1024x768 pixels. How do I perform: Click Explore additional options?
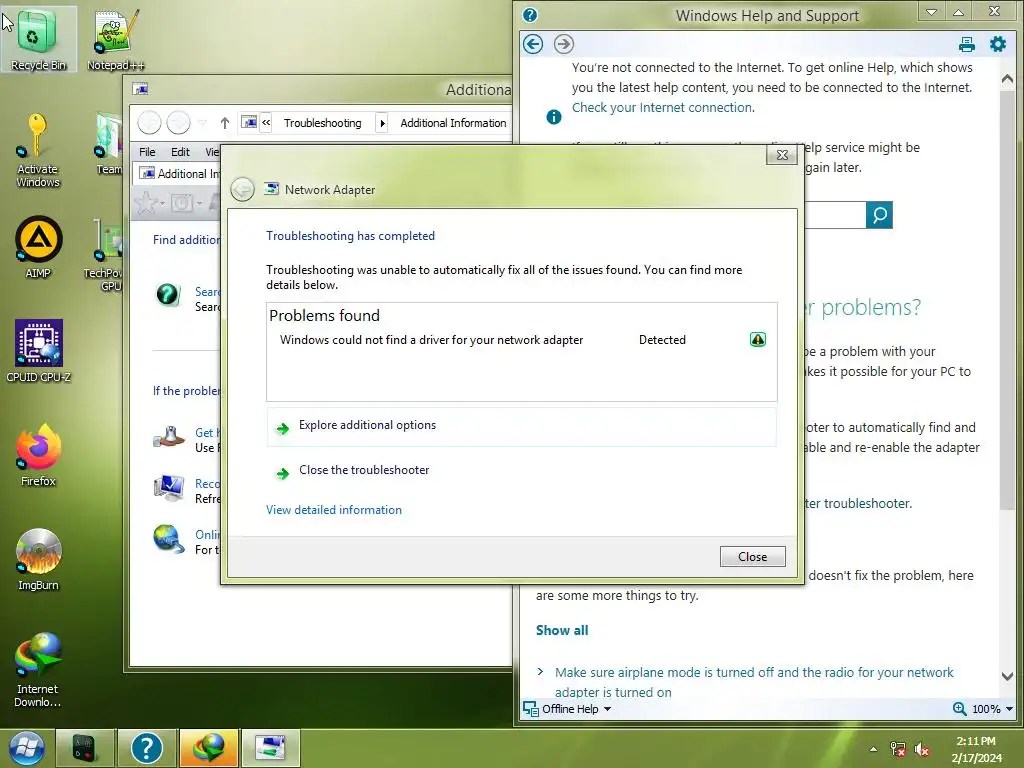(521, 428)
